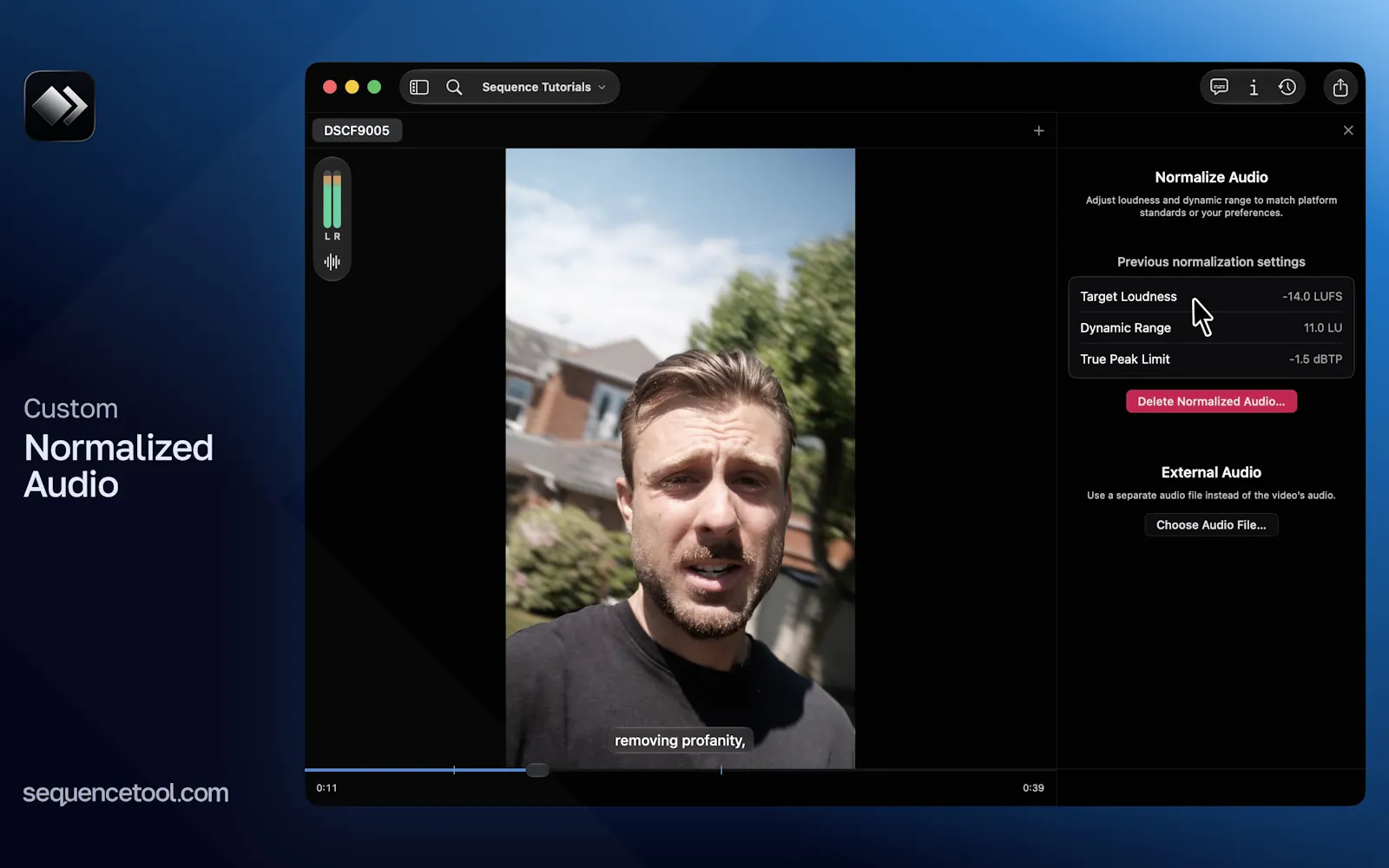1389x868 pixels.
Task: Click the video preview frame
Action: 680,458
